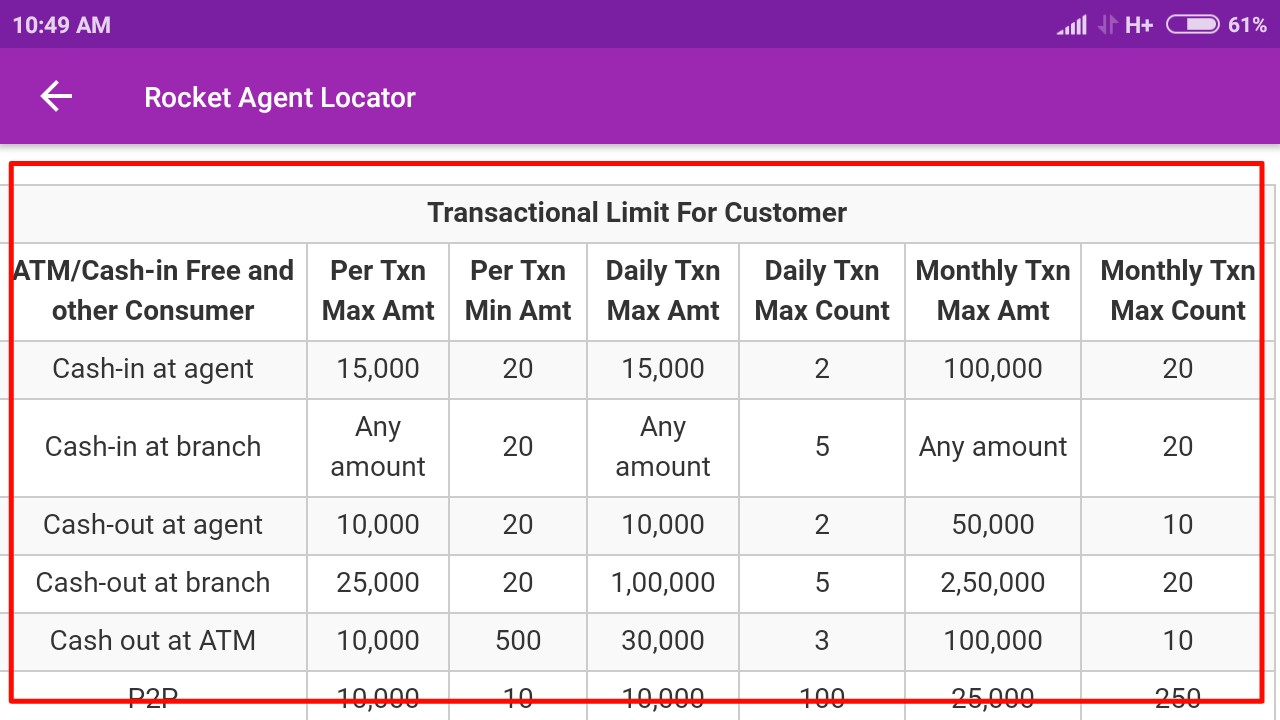The height and width of the screenshot is (720, 1280).
Task: Tap the Transactional Limit For Customer header
Action: coord(637,212)
